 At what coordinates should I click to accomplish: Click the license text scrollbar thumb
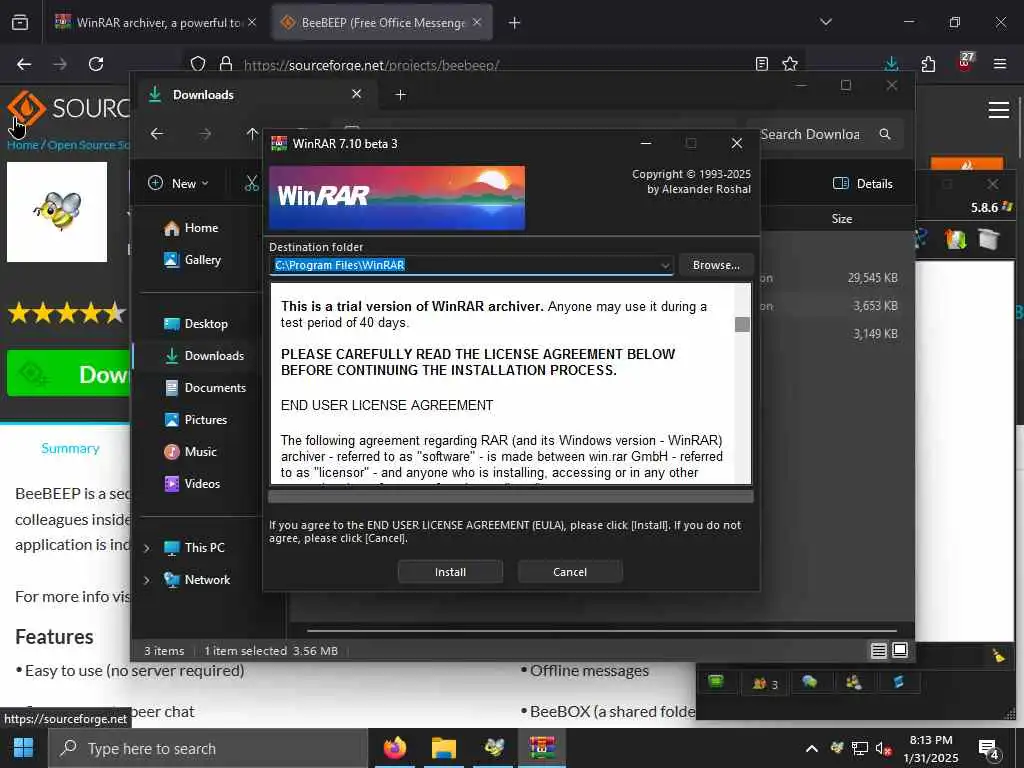click(742, 324)
